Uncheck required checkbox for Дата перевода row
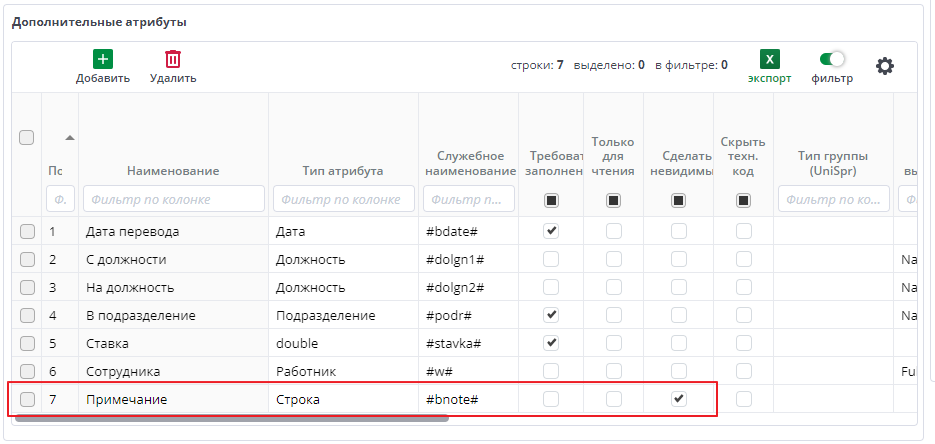 (551, 232)
